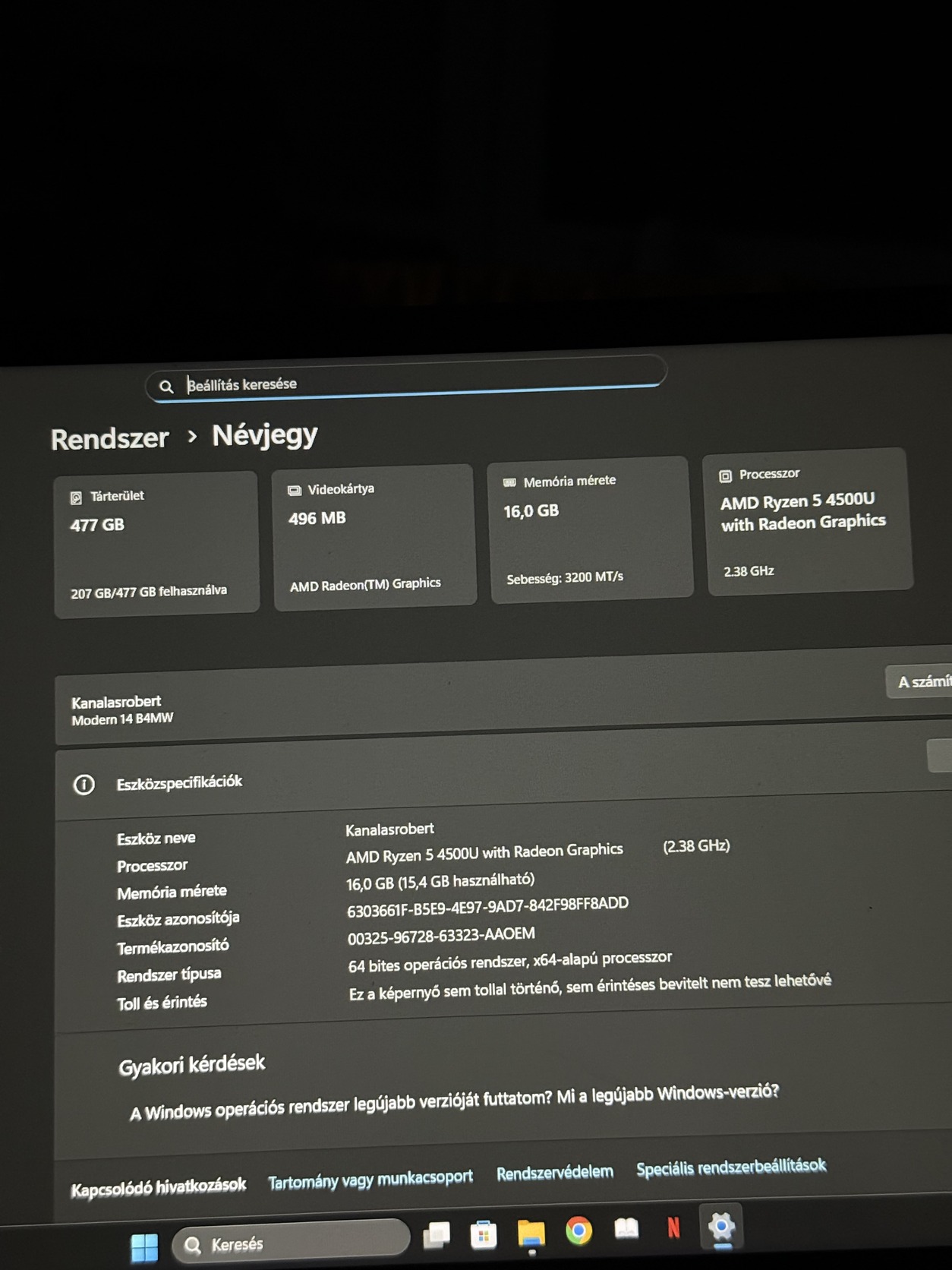Select the 6303661F-B5E9 device ID text

[x=487, y=906]
